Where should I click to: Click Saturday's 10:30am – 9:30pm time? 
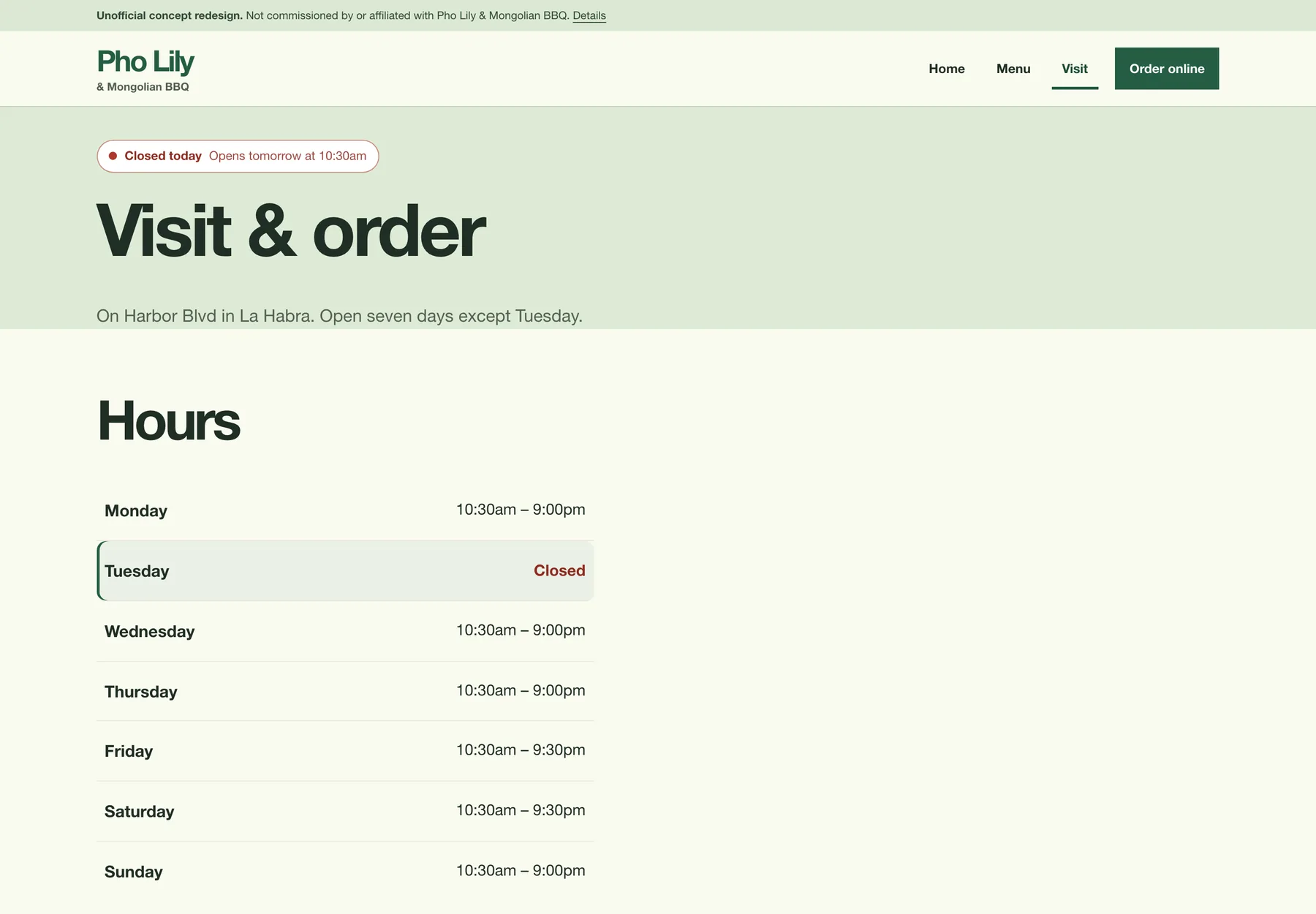pyautogui.click(x=521, y=810)
